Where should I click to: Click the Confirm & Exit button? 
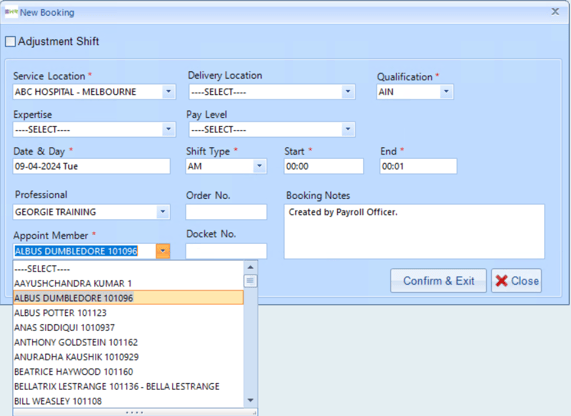(x=438, y=281)
